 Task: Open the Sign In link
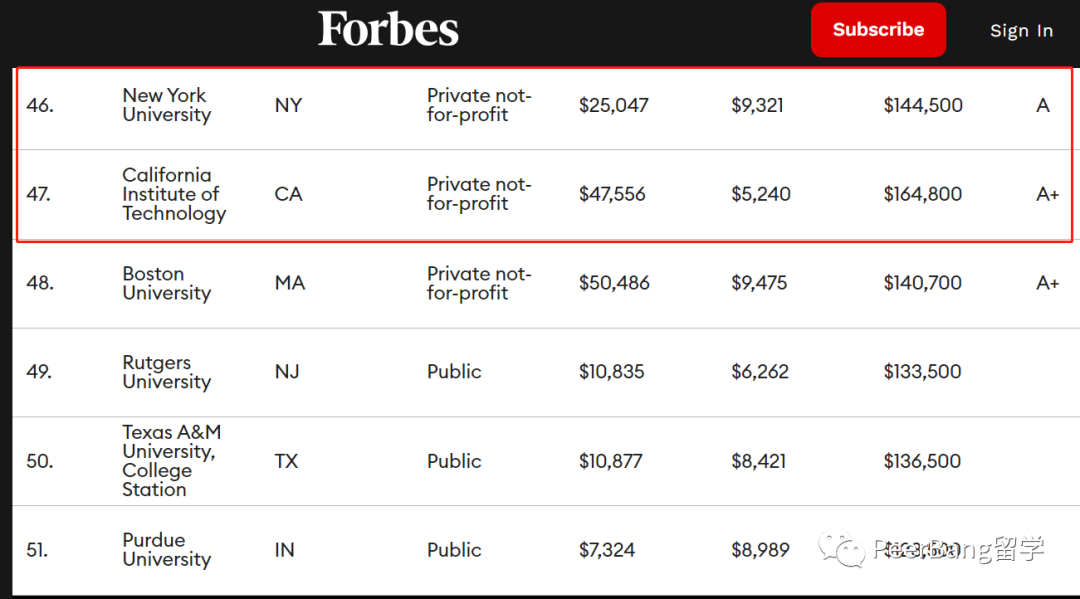pyautogui.click(x=1021, y=30)
